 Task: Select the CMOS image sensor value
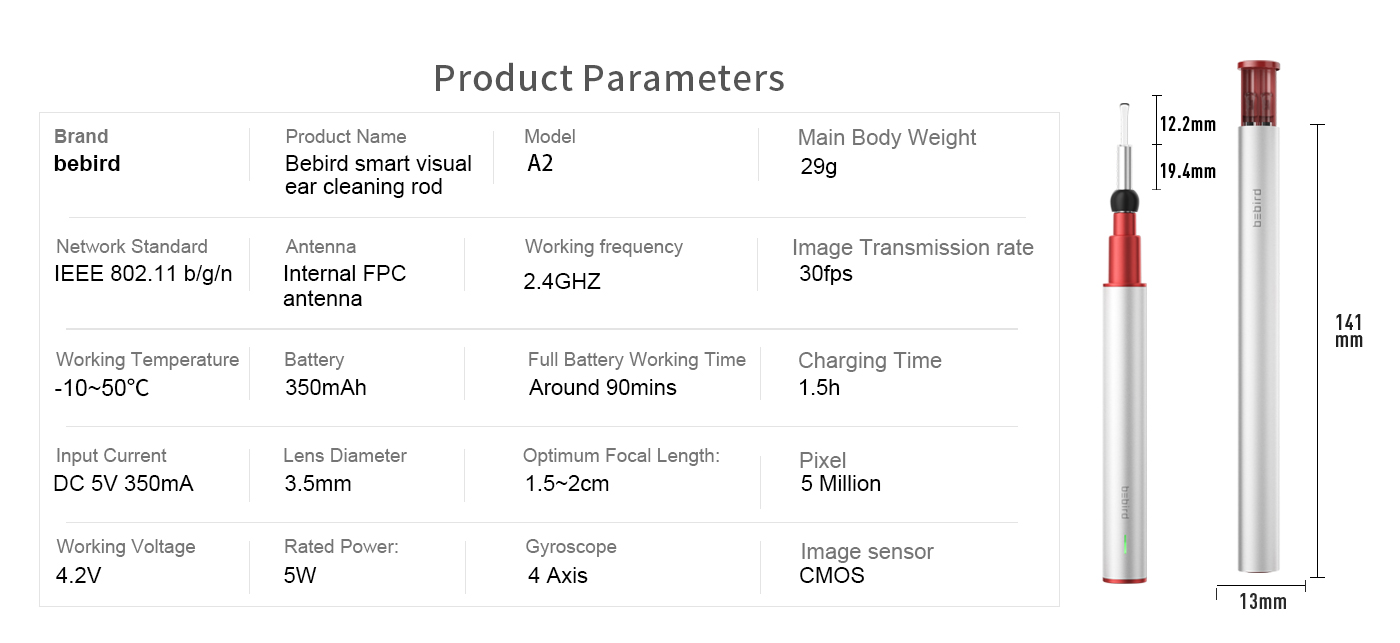(x=832, y=576)
